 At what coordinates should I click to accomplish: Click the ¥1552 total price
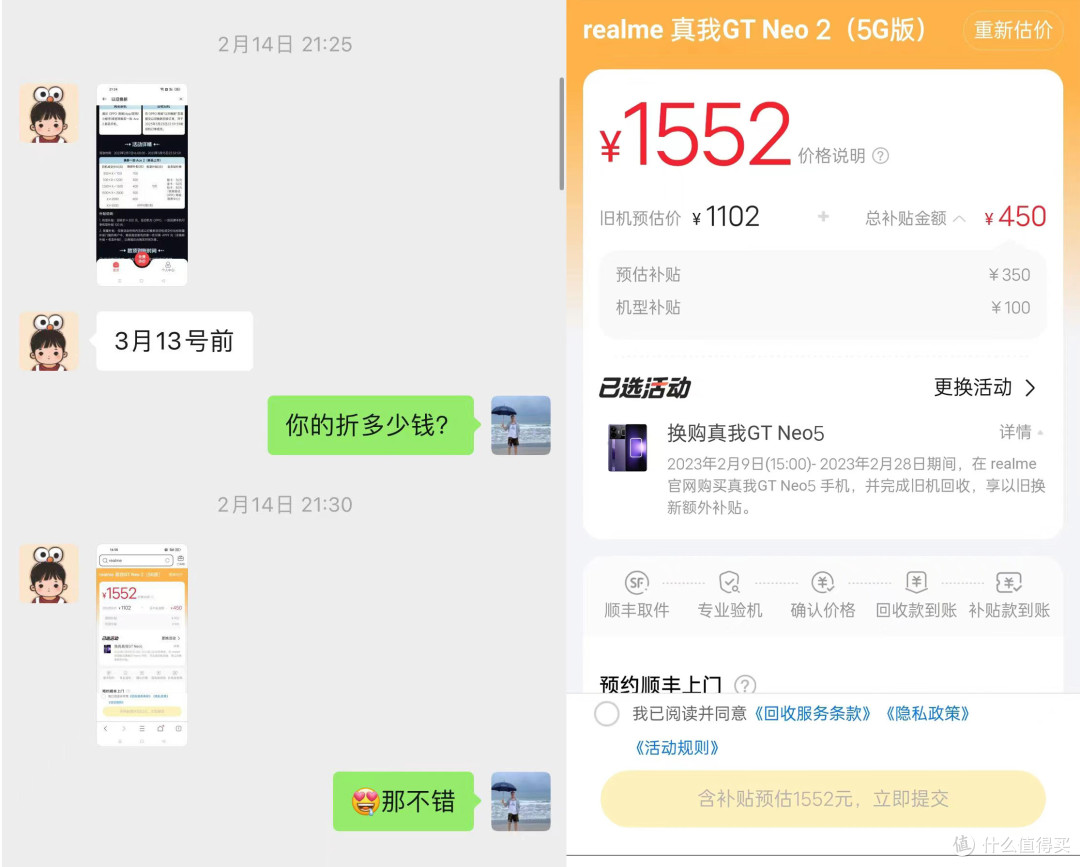click(x=696, y=135)
